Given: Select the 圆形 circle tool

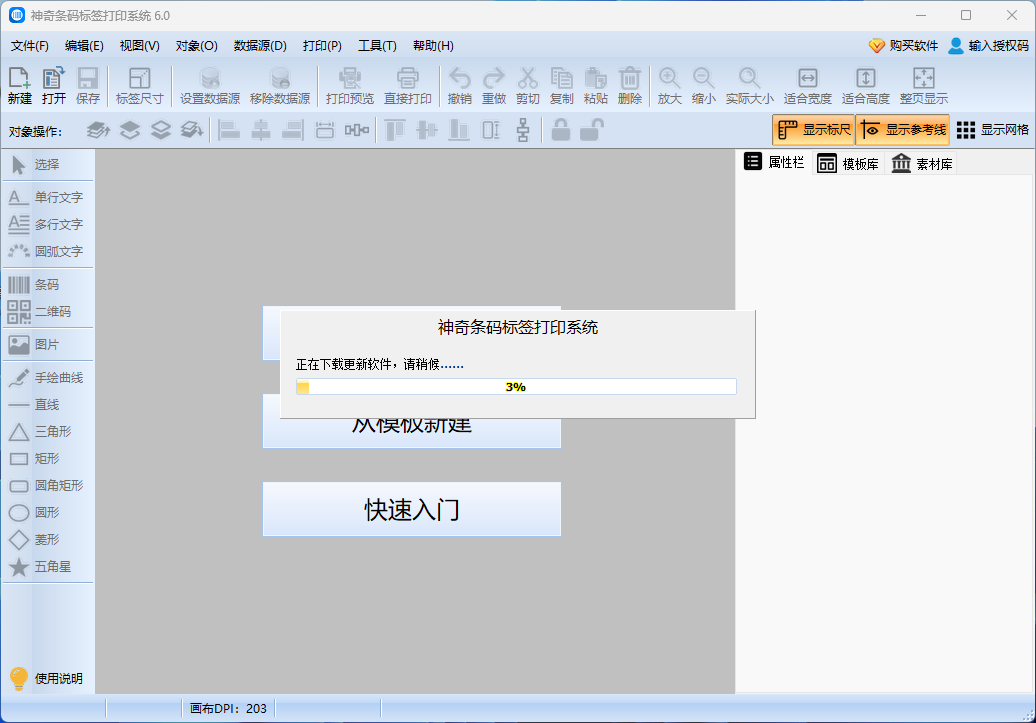Looking at the screenshot, I should tap(48, 512).
